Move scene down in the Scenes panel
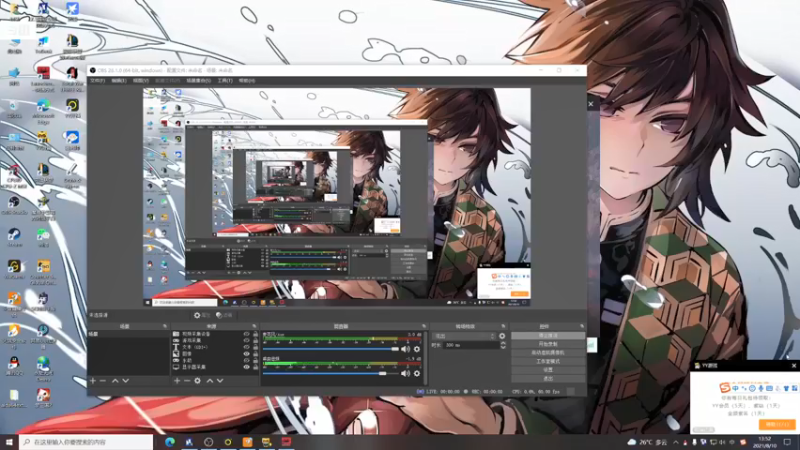 [x=126, y=381]
